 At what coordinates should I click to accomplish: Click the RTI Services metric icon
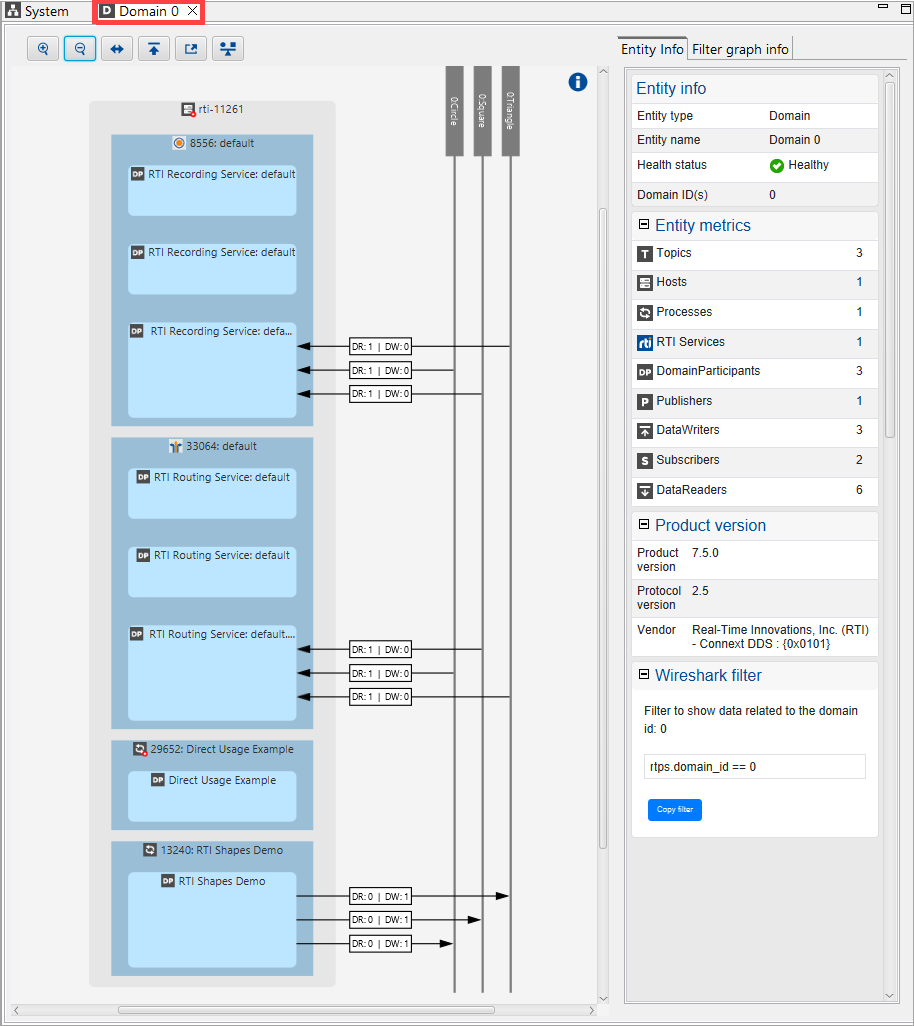[x=645, y=343]
